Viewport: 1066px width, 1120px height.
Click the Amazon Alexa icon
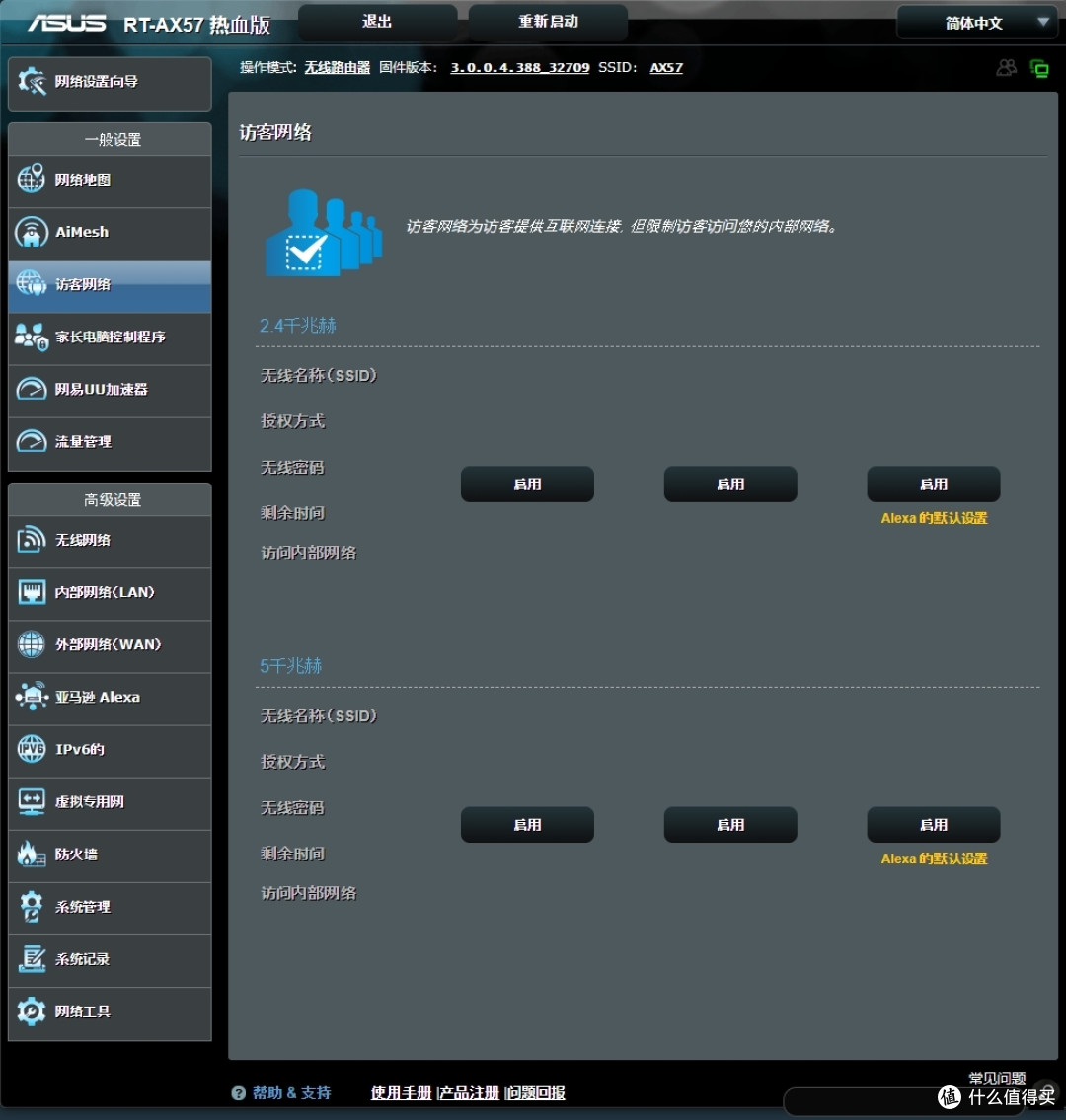32,697
